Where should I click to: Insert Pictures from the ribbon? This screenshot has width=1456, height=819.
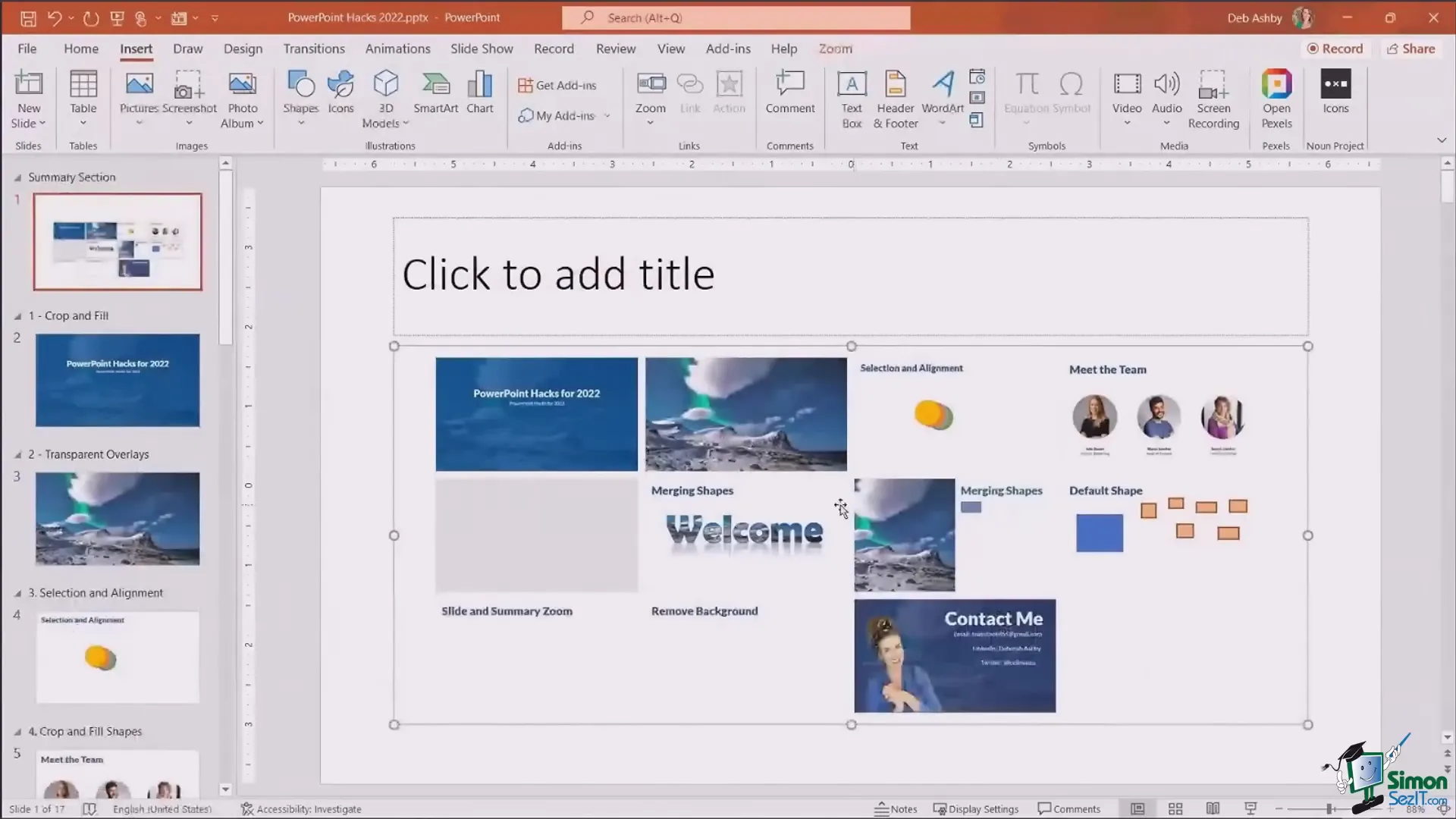click(140, 99)
